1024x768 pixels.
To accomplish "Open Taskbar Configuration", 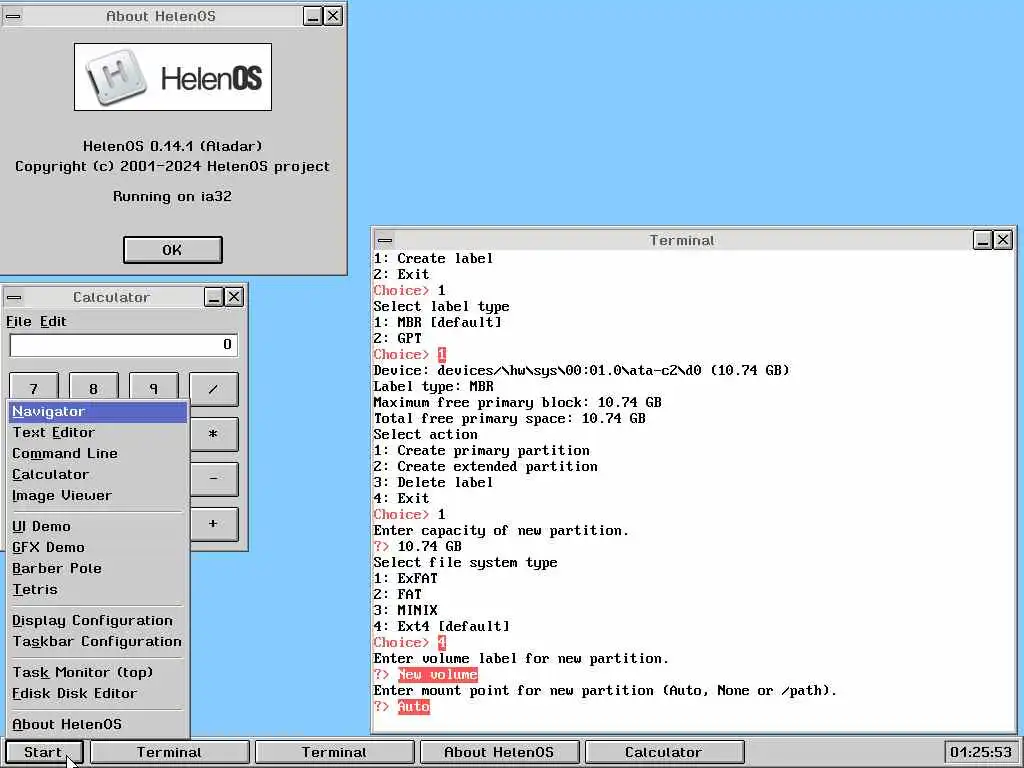I will [98, 641].
